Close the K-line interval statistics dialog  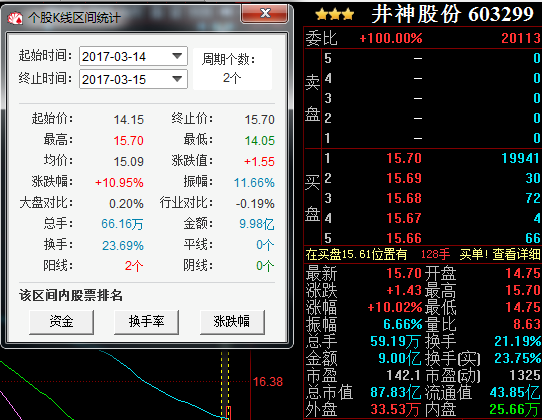click(265, 13)
